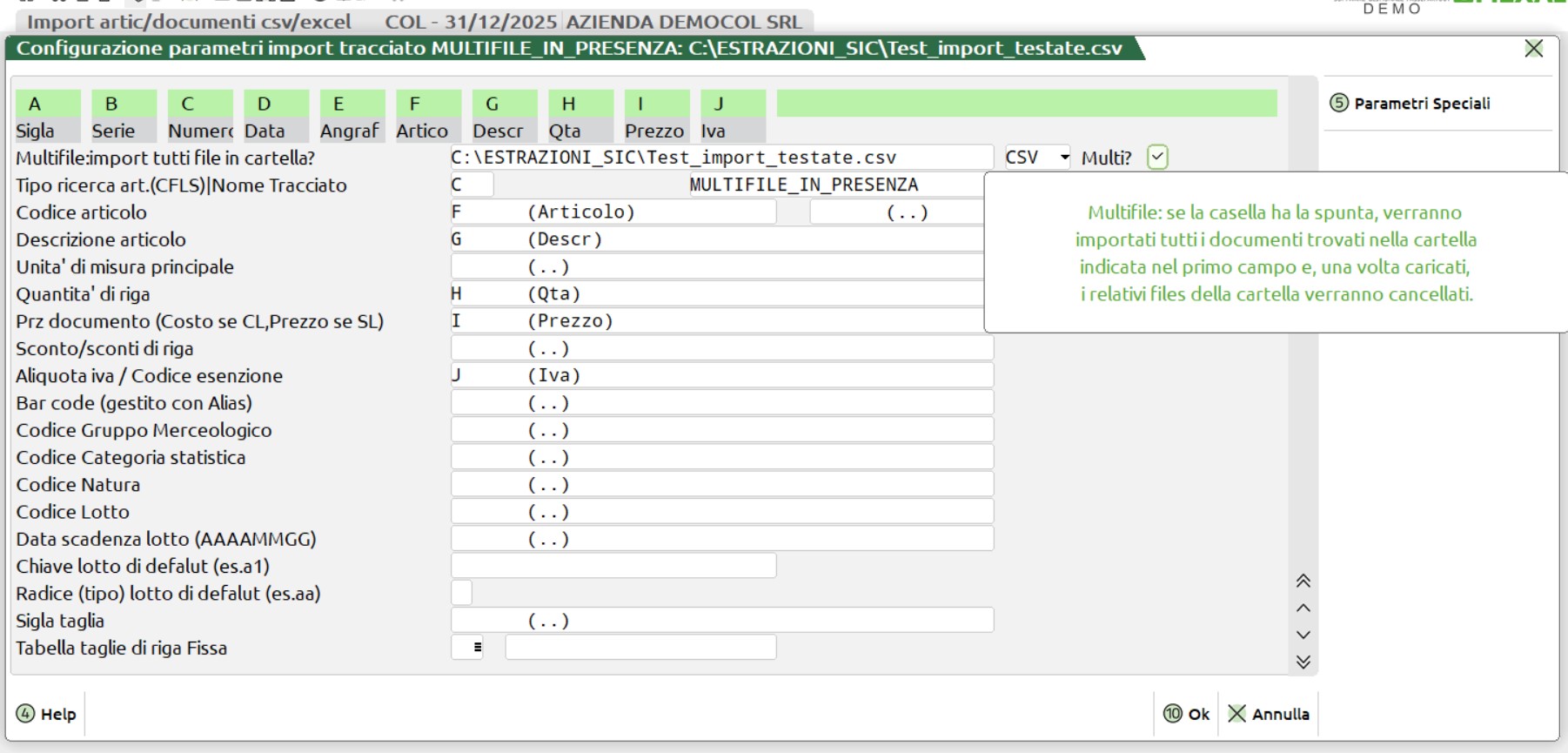
Task: Click the Help button icon
Action: click(x=26, y=714)
